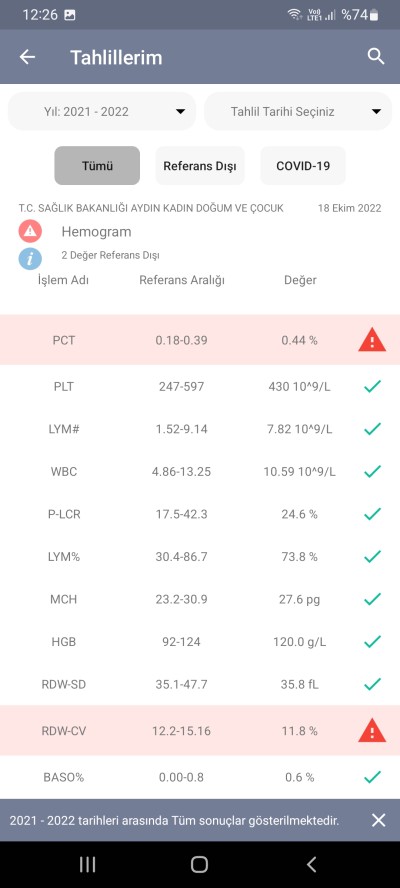Open search with the magnifier icon
This screenshot has height=888, width=400.
(376, 57)
